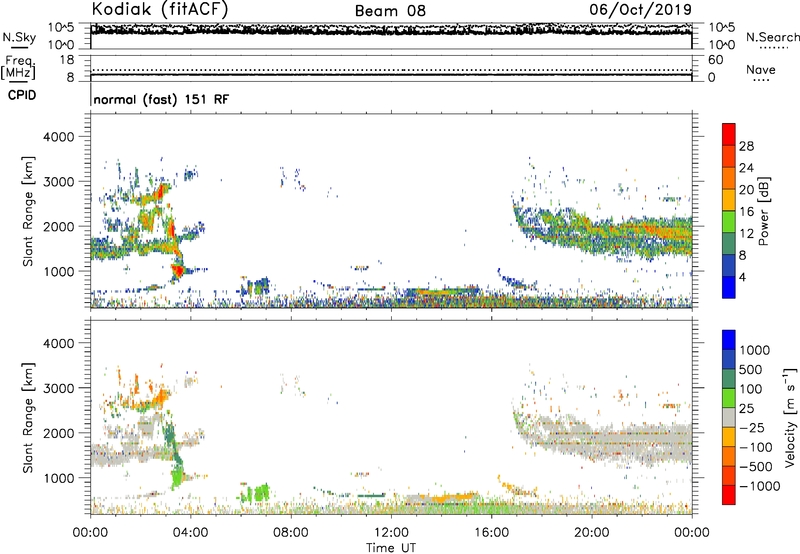Click the "Power [dB]" colorbar title
Viewport: 800px width, 554px height.
click(763, 211)
